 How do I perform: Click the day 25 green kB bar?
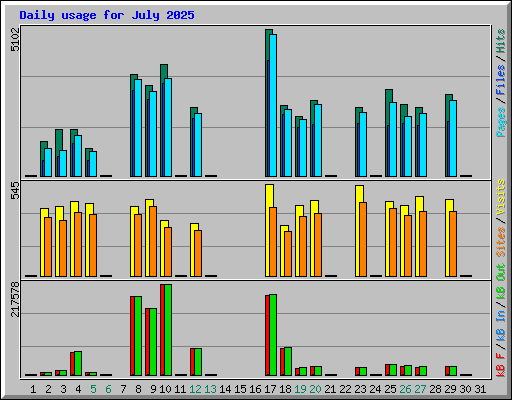click(393, 370)
